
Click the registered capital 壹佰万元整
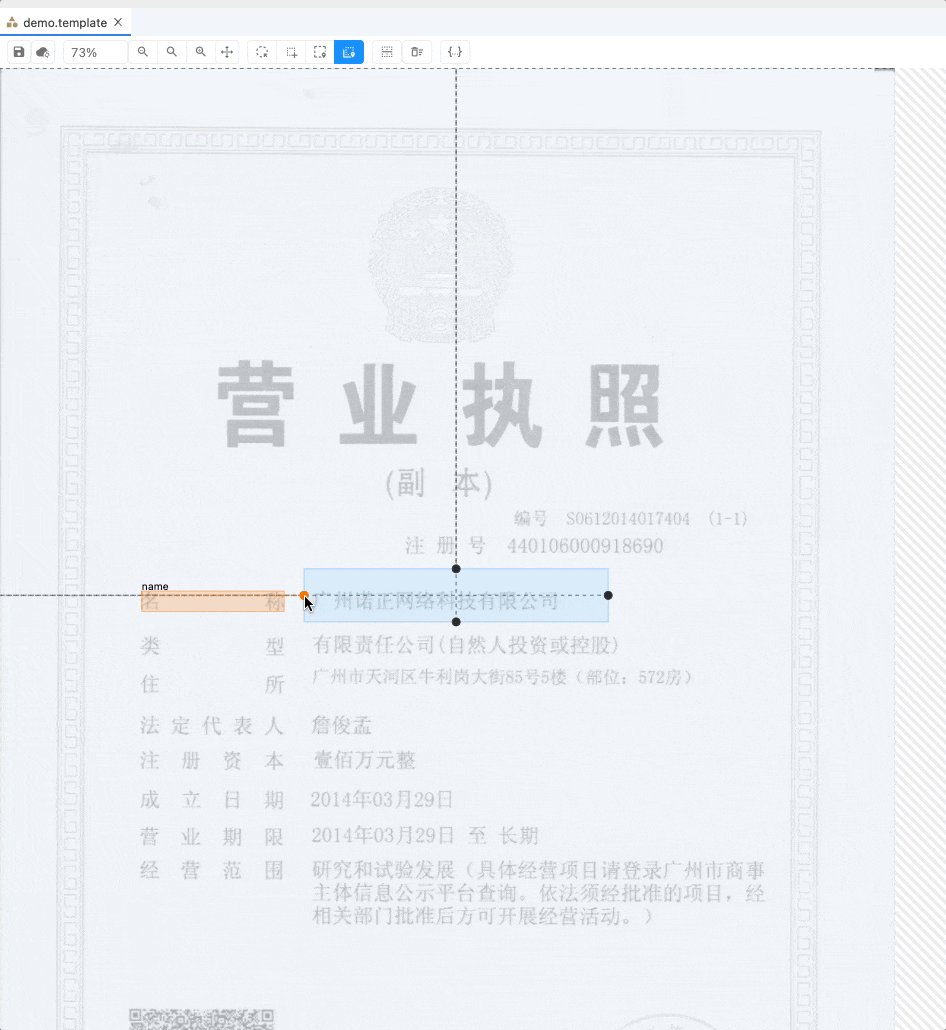point(364,761)
